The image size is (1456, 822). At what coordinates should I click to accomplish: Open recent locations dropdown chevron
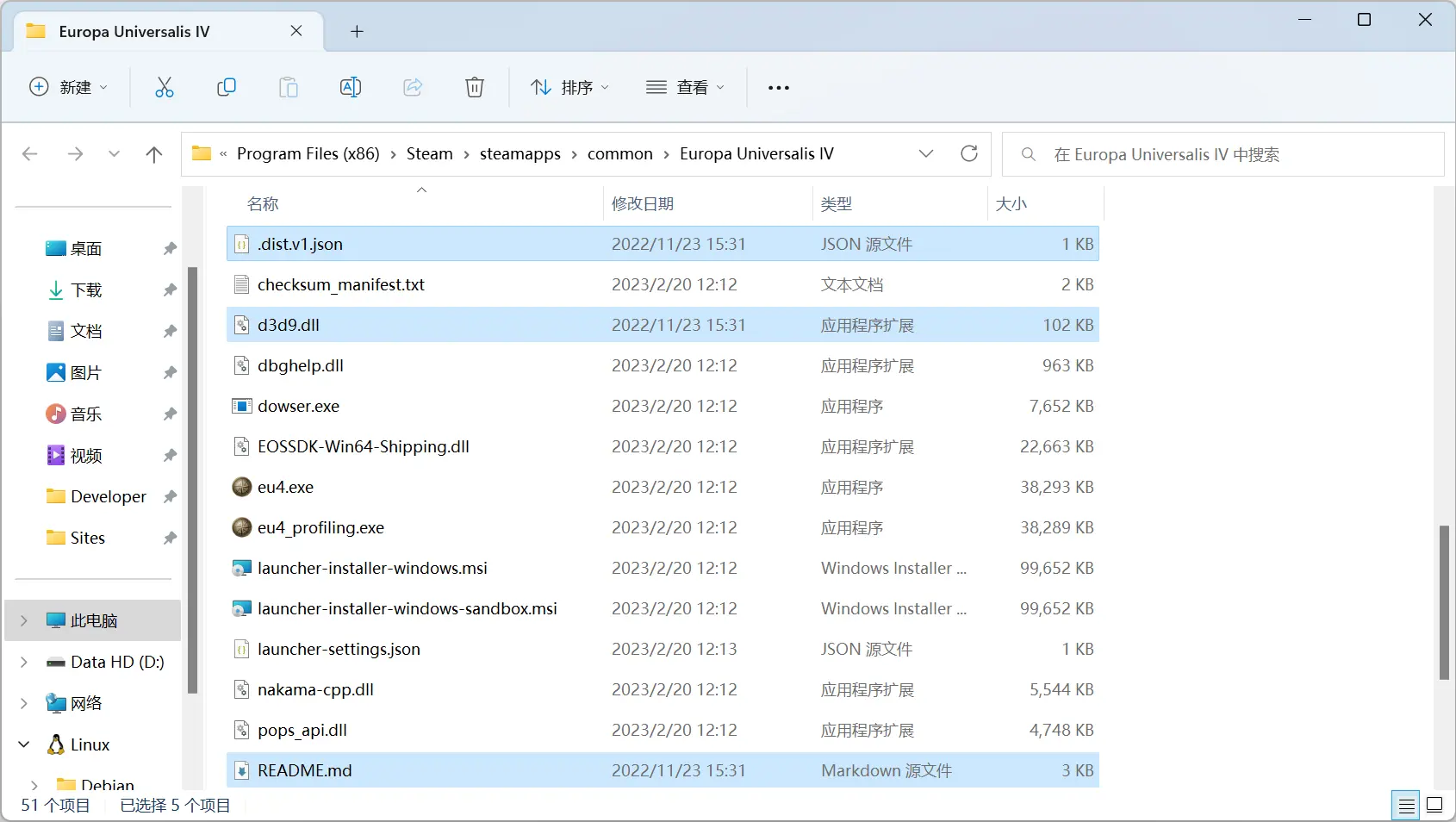coord(114,154)
